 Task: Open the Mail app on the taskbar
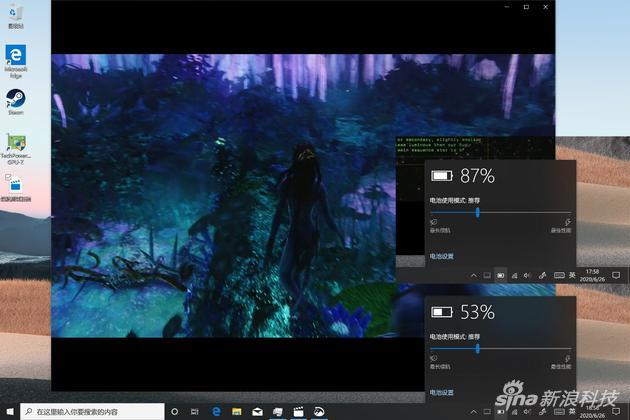tap(257, 412)
